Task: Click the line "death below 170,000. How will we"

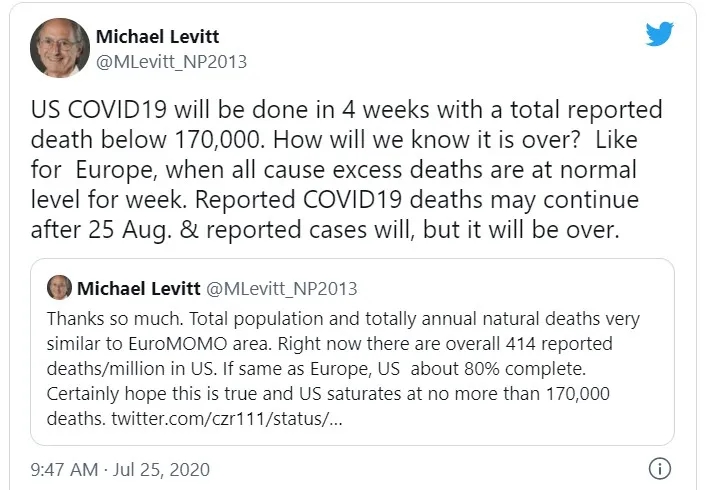Action: tap(334, 140)
